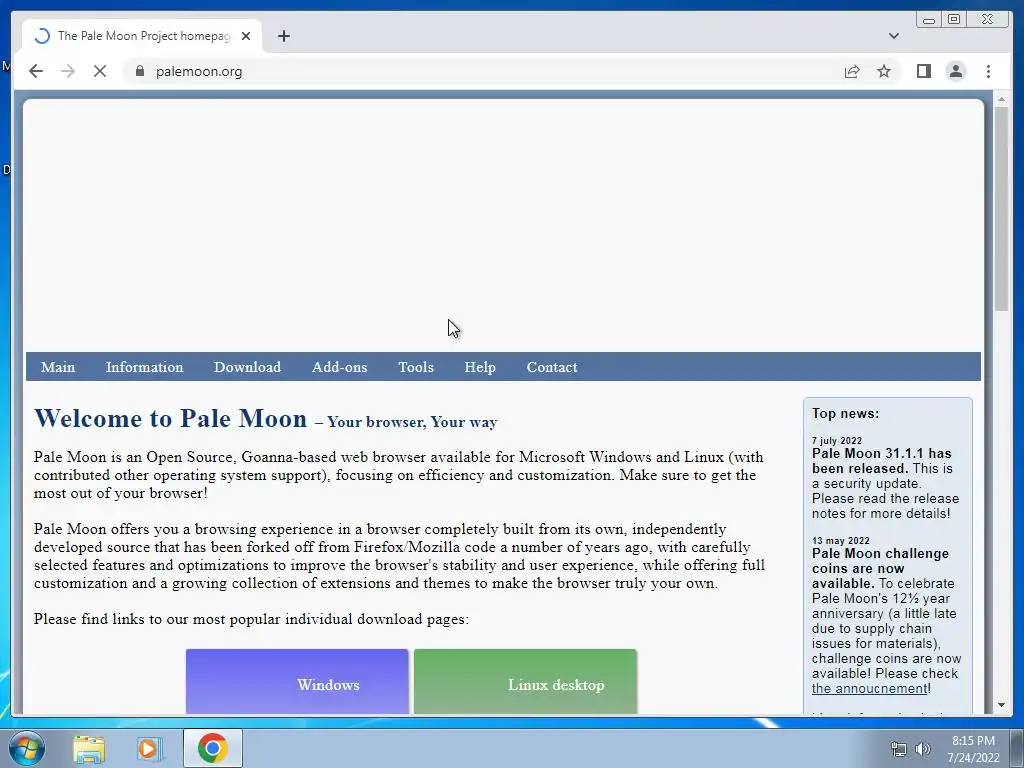Click the page scrollbar up arrow
1024x768 pixels.
(1001, 99)
